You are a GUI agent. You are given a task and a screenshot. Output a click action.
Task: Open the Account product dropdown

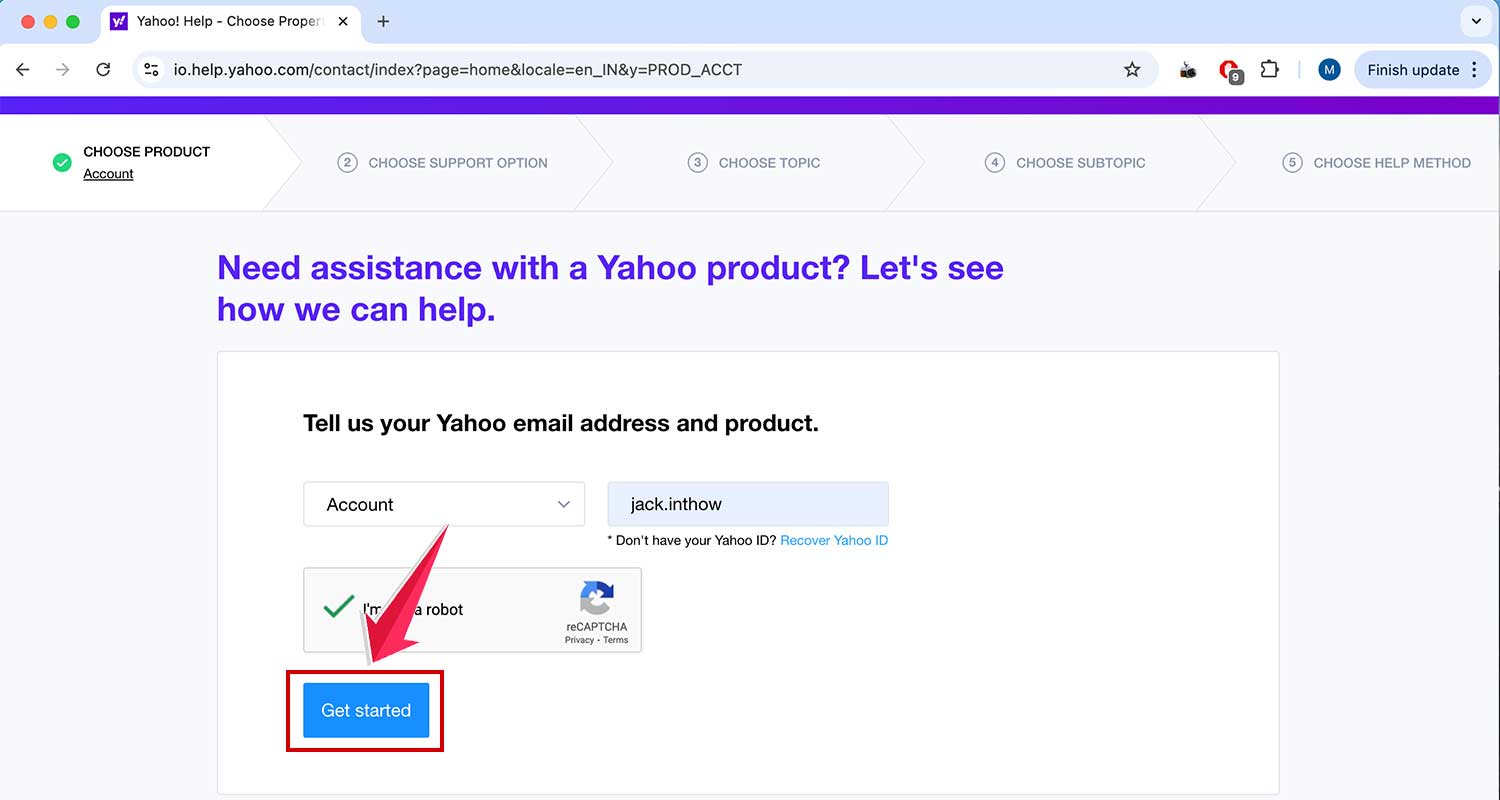[x=443, y=504]
